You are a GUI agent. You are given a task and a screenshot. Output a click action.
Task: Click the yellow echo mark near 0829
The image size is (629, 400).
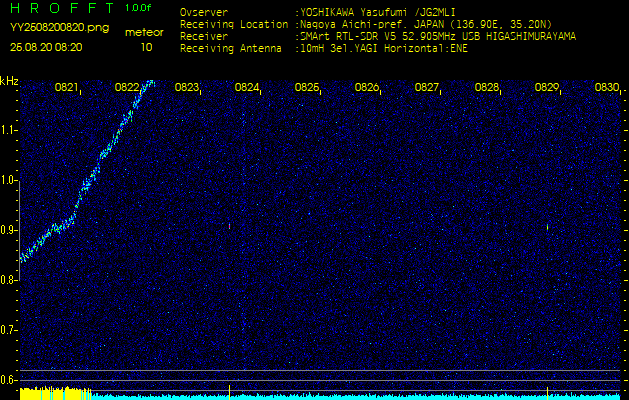[x=547, y=227]
